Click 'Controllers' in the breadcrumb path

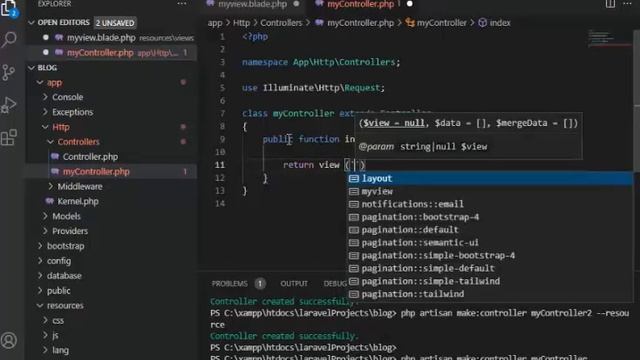[x=281, y=23]
